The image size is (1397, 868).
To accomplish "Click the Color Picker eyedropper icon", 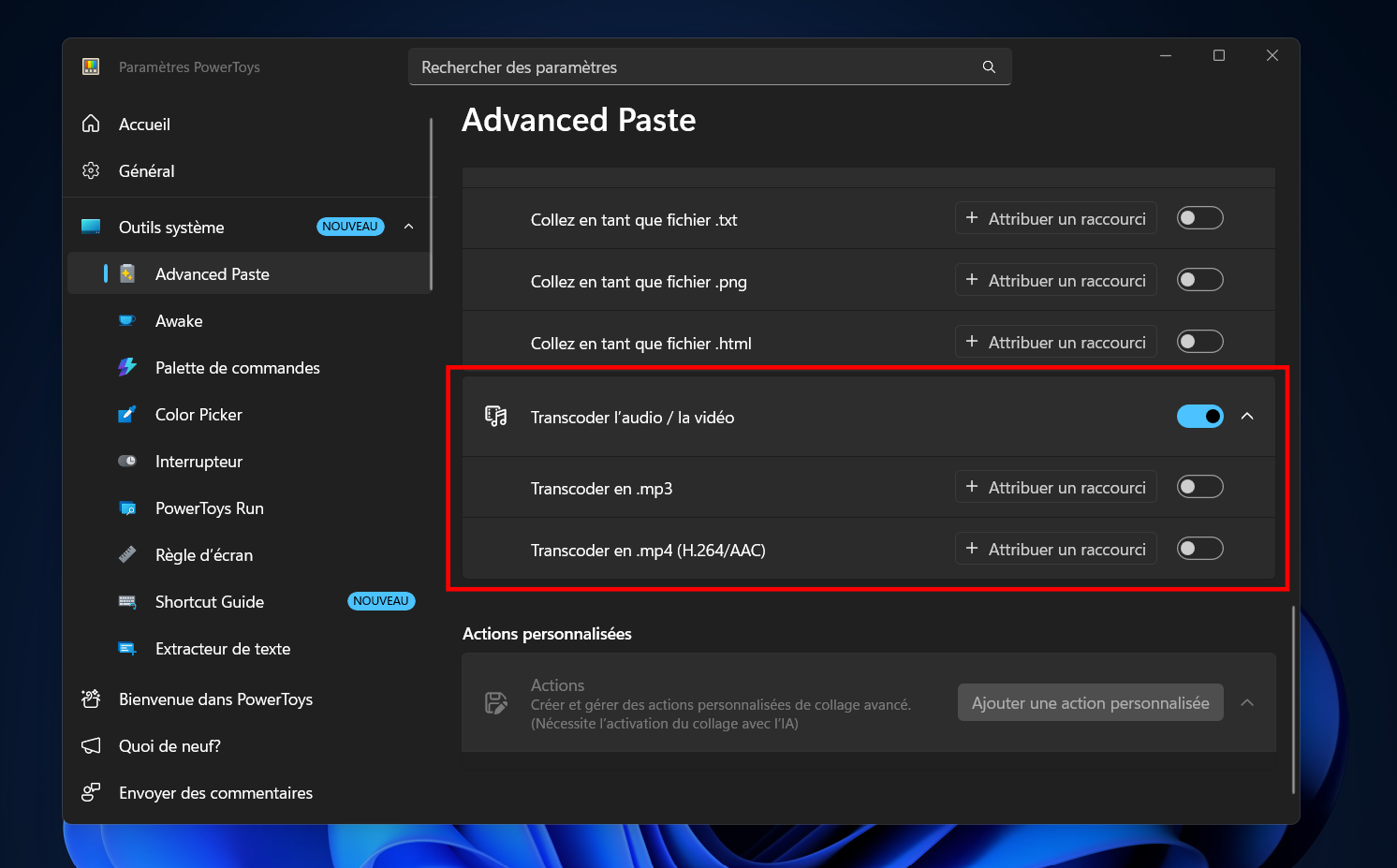I will pos(127,414).
